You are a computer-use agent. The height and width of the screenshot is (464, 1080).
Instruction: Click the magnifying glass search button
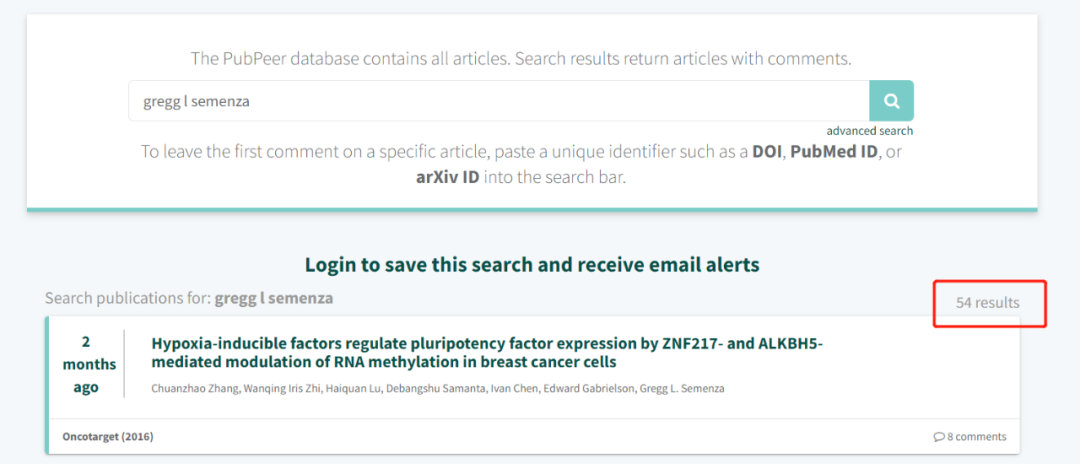click(891, 101)
